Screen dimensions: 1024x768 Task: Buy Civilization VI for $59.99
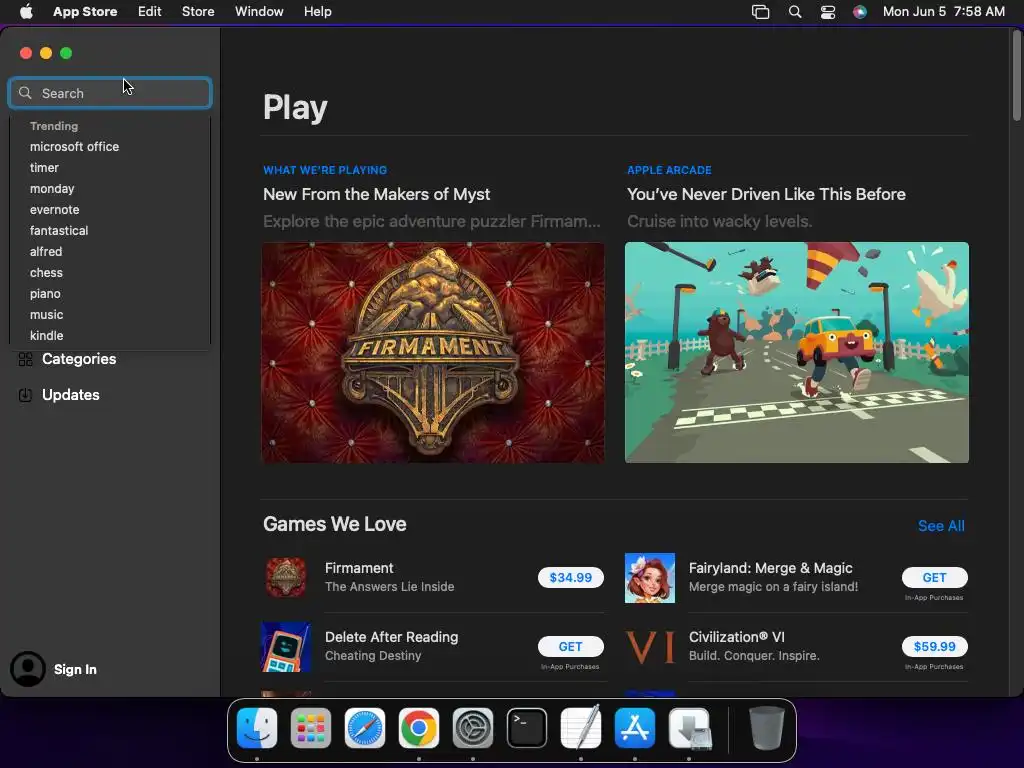(x=935, y=647)
